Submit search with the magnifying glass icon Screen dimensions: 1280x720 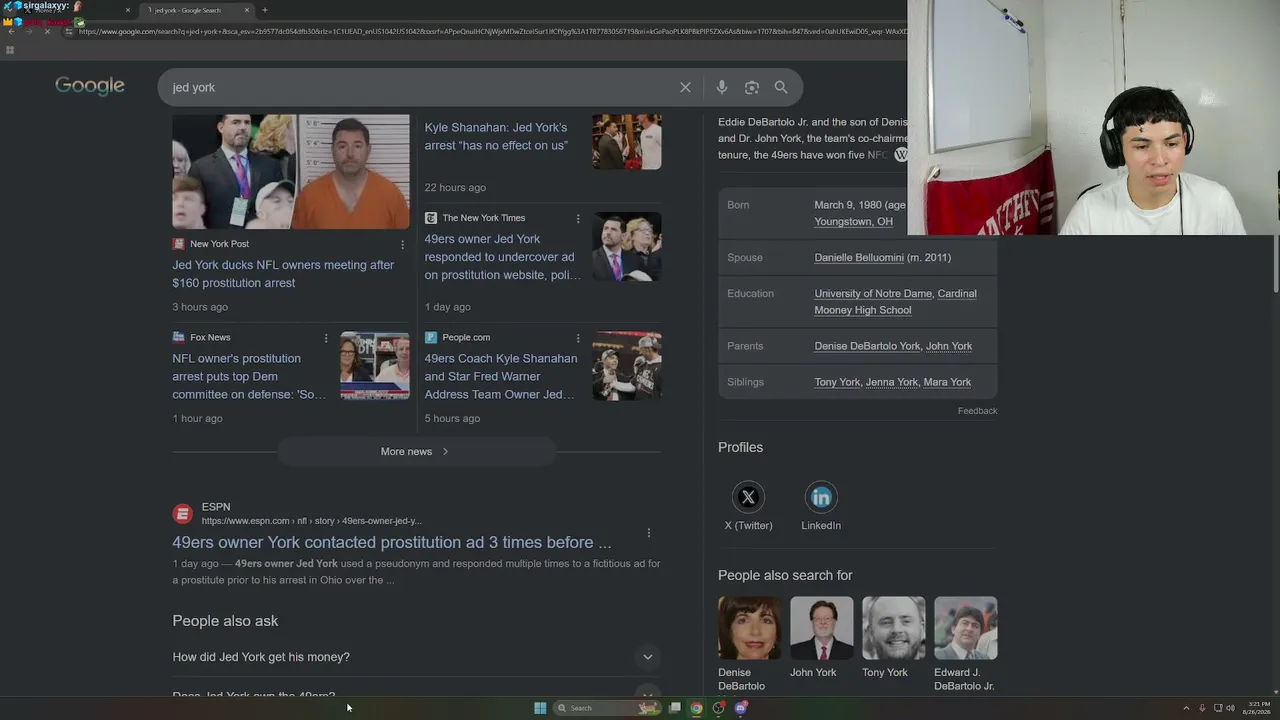click(x=781, y=87)
